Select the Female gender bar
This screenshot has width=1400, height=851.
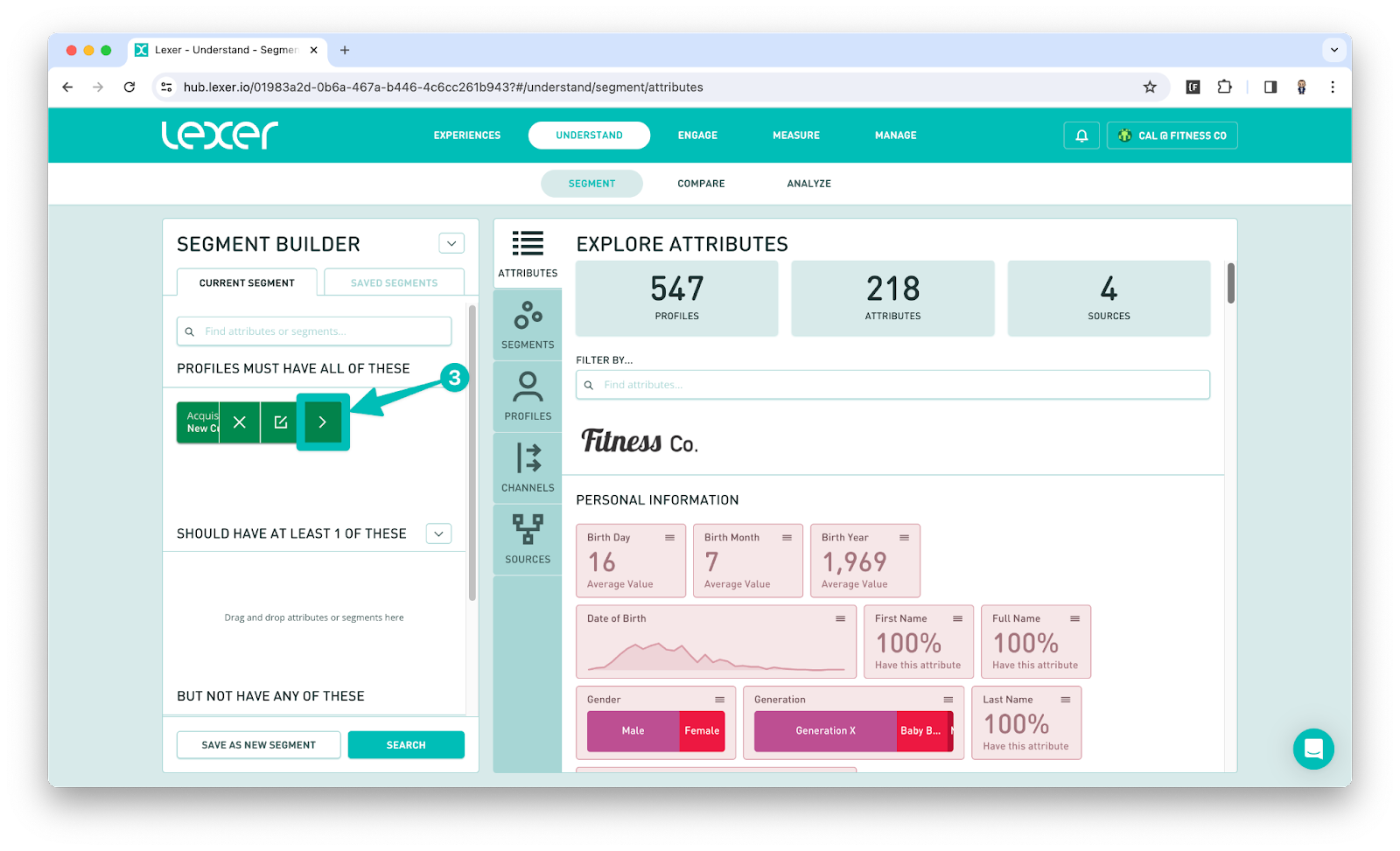coord(702,731)
